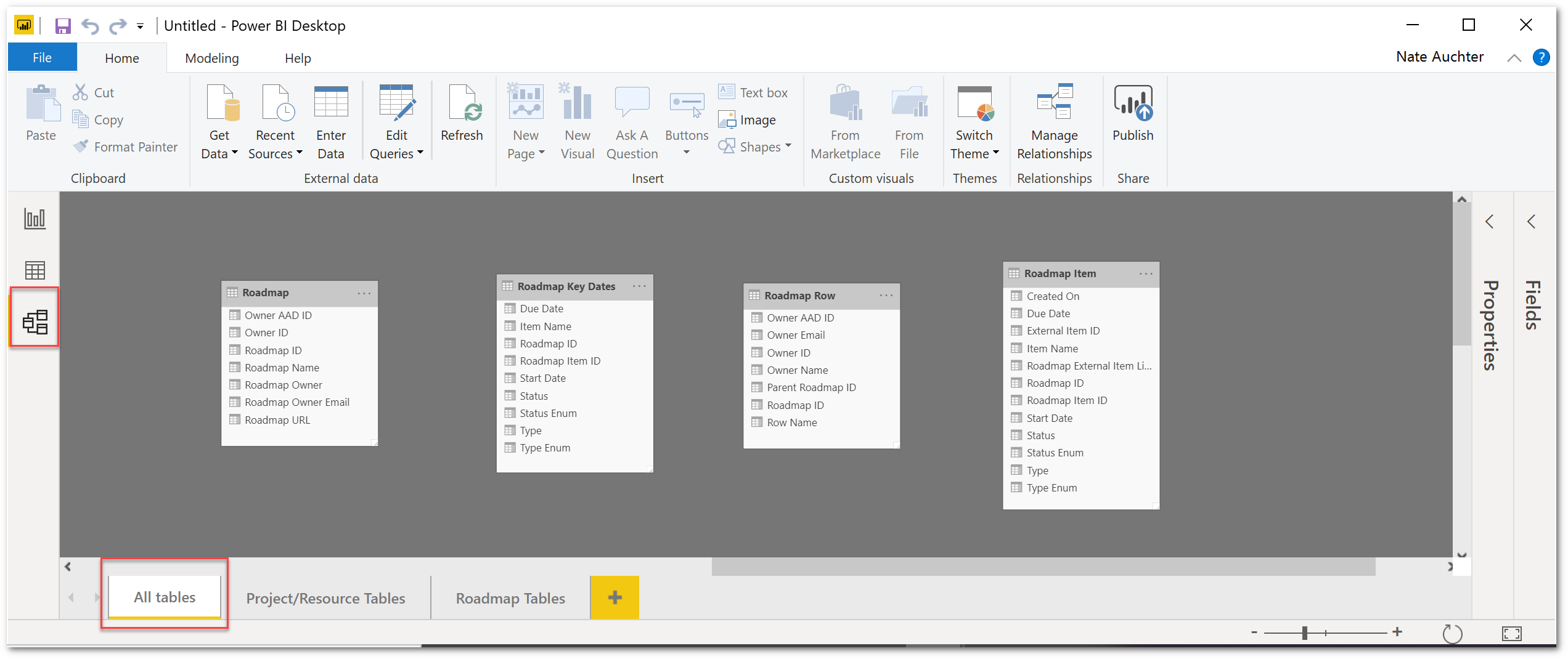Viewport: 1568px width, 659px height.
Task: Click the Cut scissors button
Action: pyautogui.click(x=94, y=92)
